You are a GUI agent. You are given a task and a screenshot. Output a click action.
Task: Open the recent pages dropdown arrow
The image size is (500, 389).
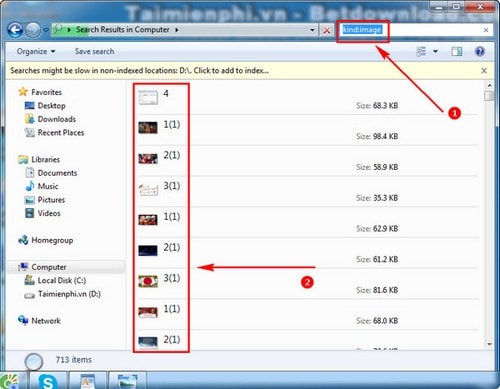coord(46,30)
